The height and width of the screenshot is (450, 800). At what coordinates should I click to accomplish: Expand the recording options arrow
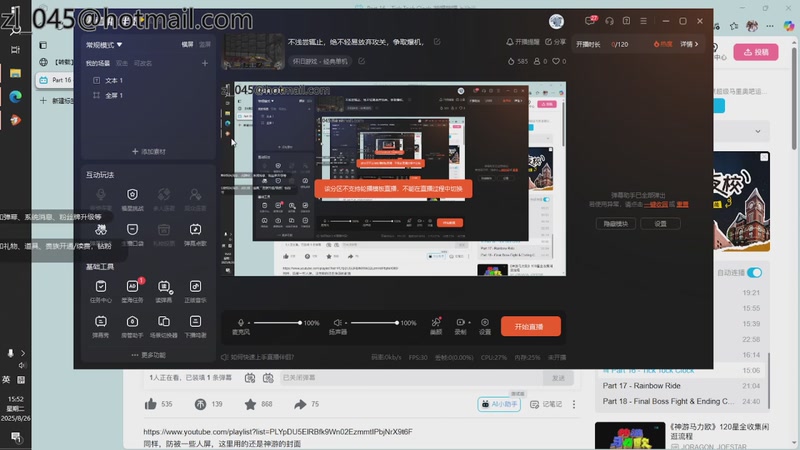click(x=469, y=322)
